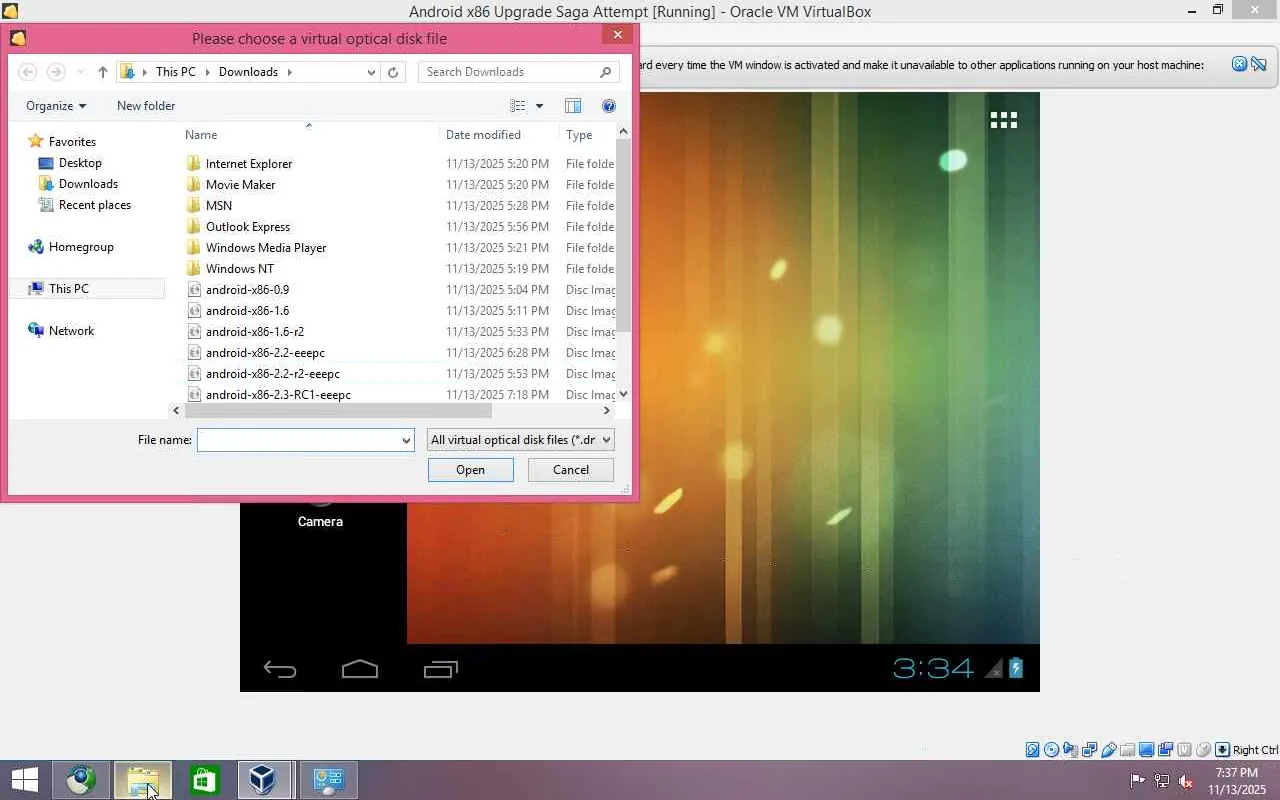The width and height of the screenshot is (1280, 800).
Task: Tap the Android Recent Apps button
Action: (x=440, y=668)
